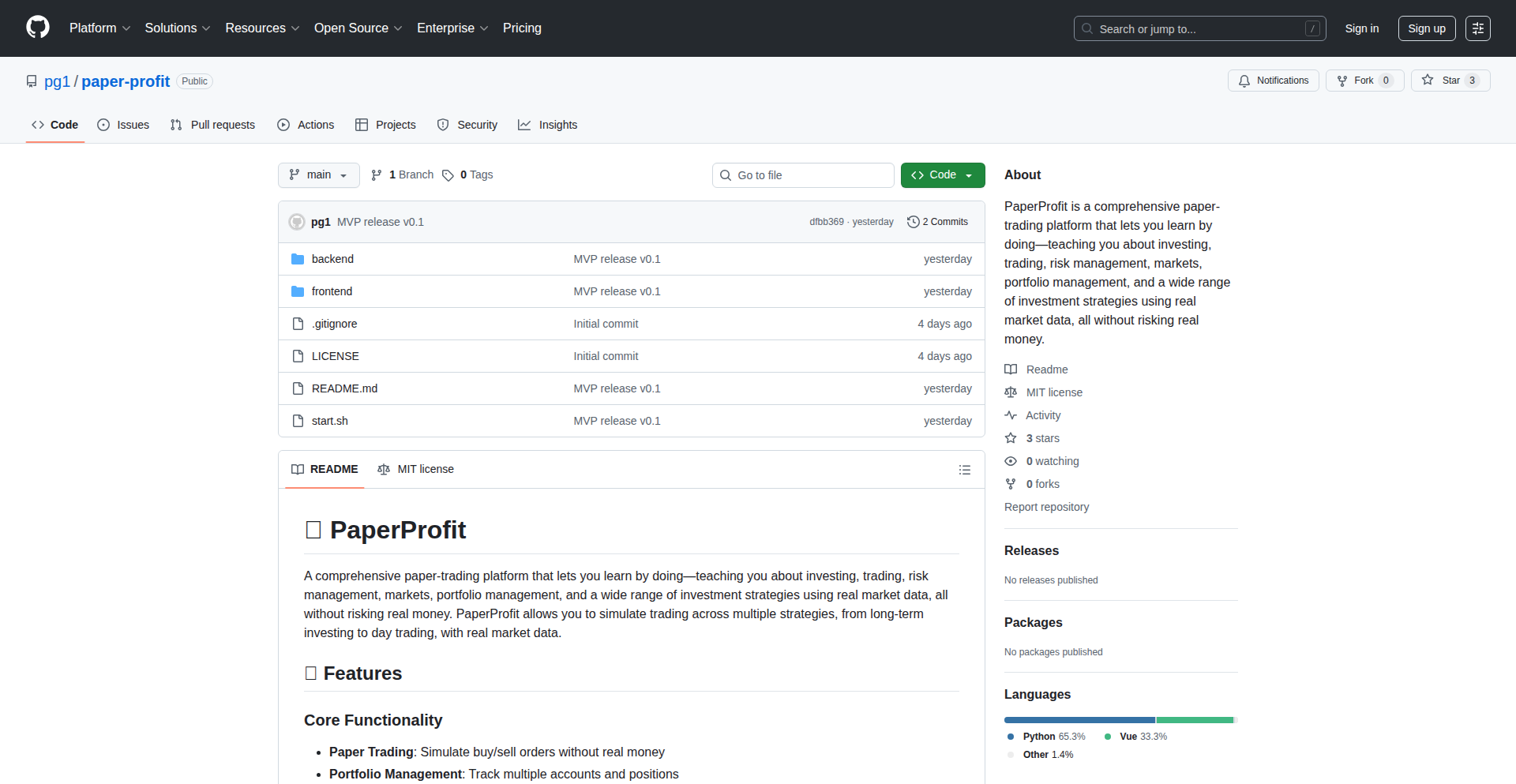Expand the main branch selector
Image resolution: width=1516 pixels, height=784 pixels.
[318, 174]
